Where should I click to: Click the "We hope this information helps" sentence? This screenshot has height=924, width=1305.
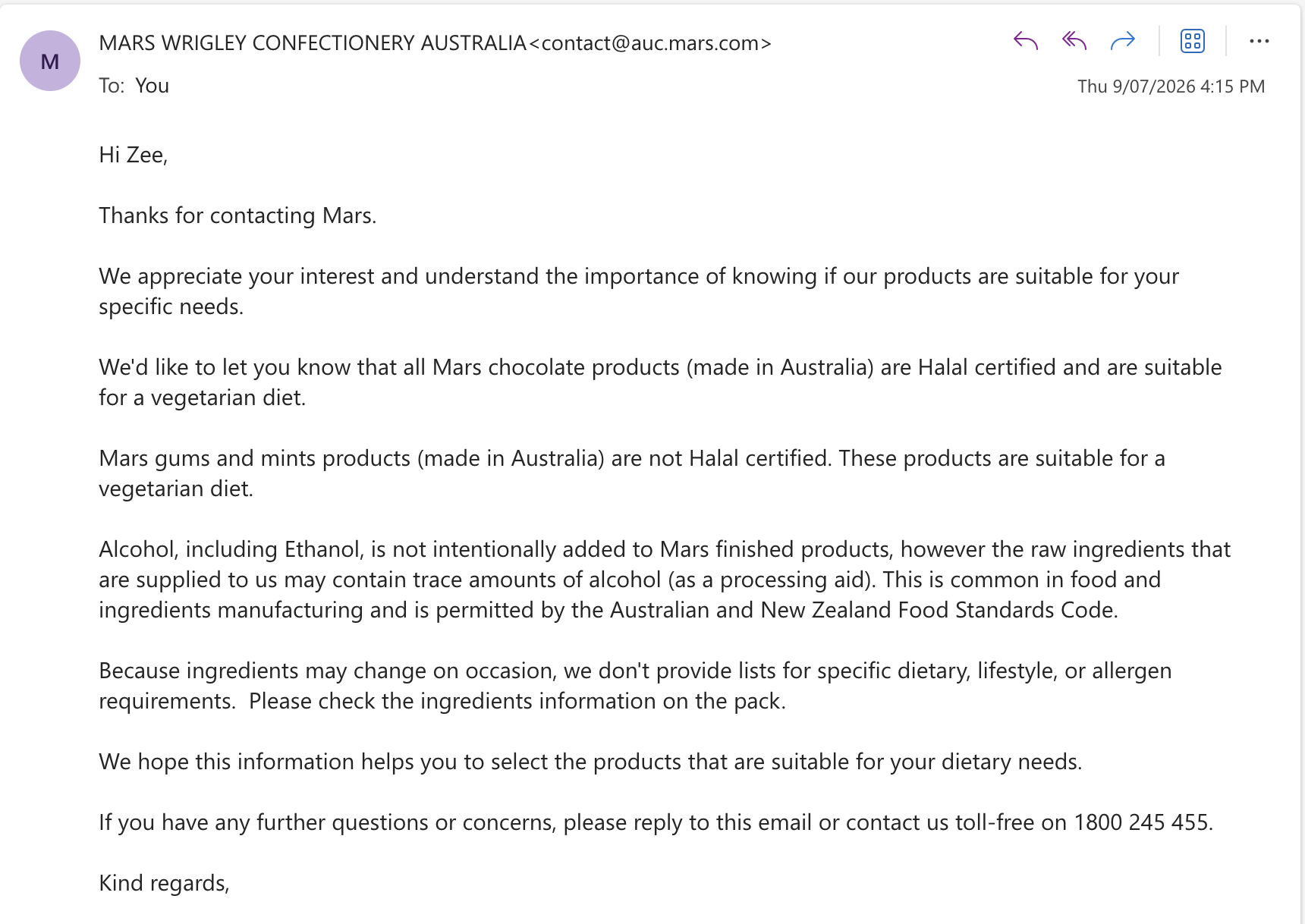[590, 762]
